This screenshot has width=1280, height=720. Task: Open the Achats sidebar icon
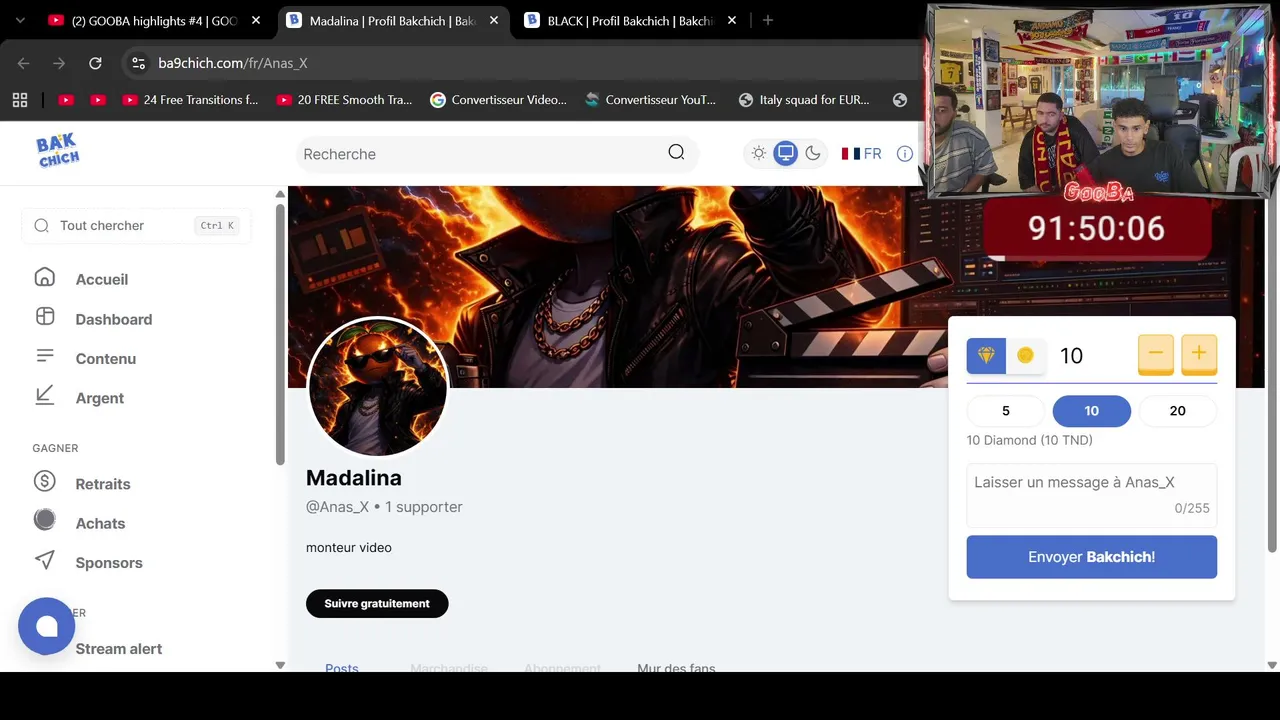[x=44, y=520]
